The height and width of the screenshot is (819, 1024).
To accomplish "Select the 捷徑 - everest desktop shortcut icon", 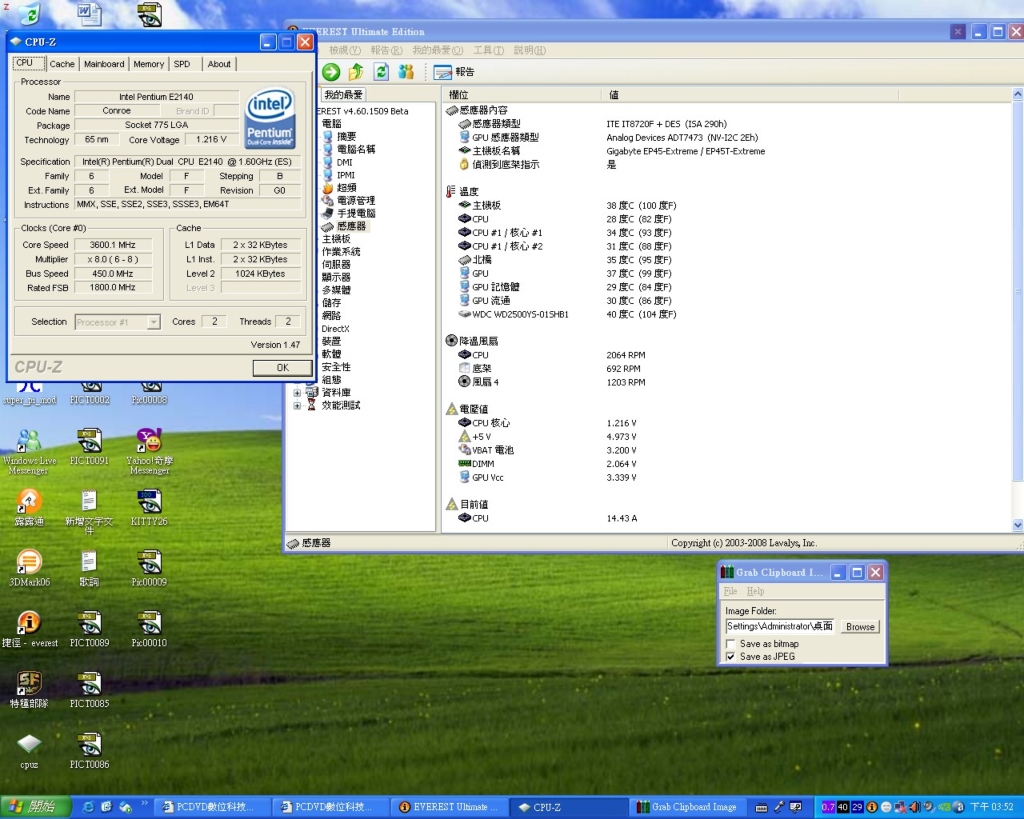I will point(29,628).
